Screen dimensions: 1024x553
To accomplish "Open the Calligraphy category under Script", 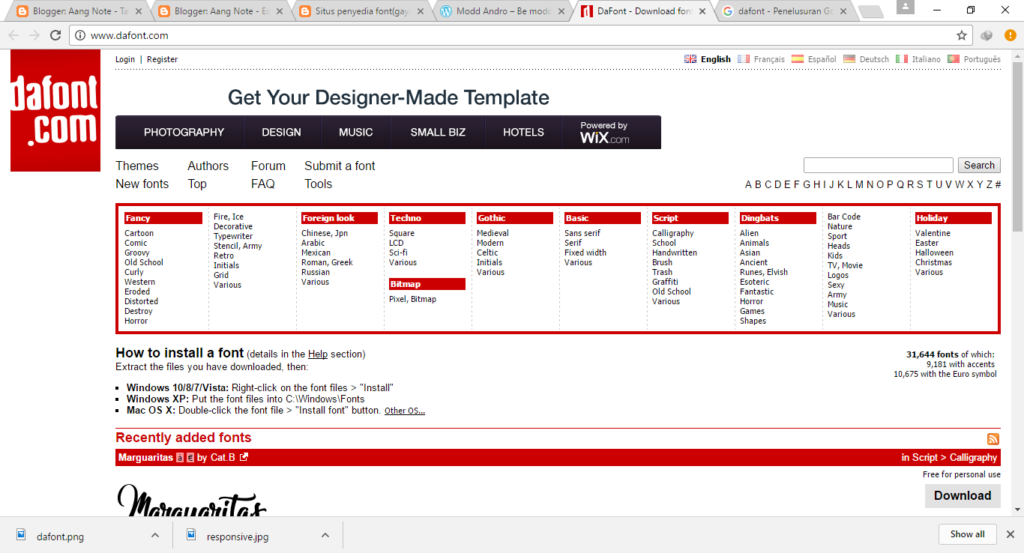I will [673, 233].
